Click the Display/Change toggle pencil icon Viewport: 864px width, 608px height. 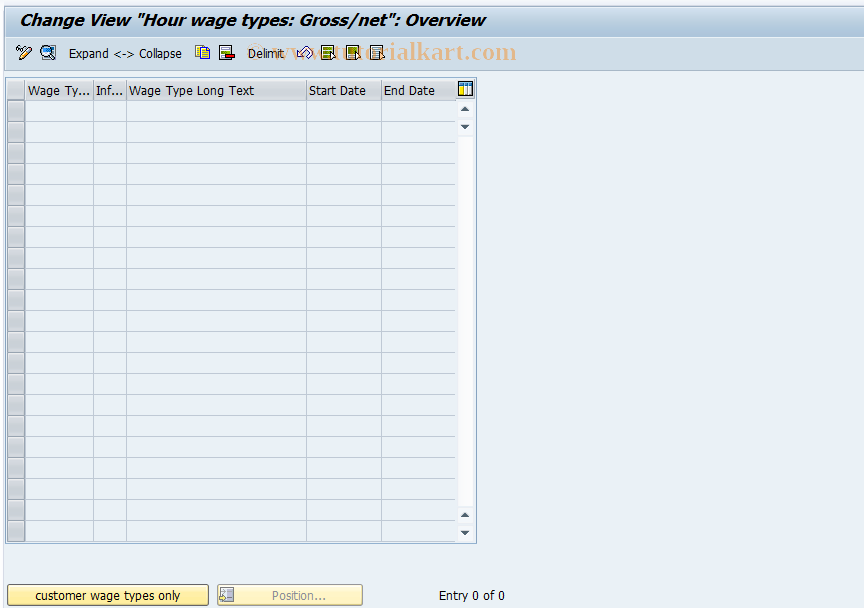24,53
